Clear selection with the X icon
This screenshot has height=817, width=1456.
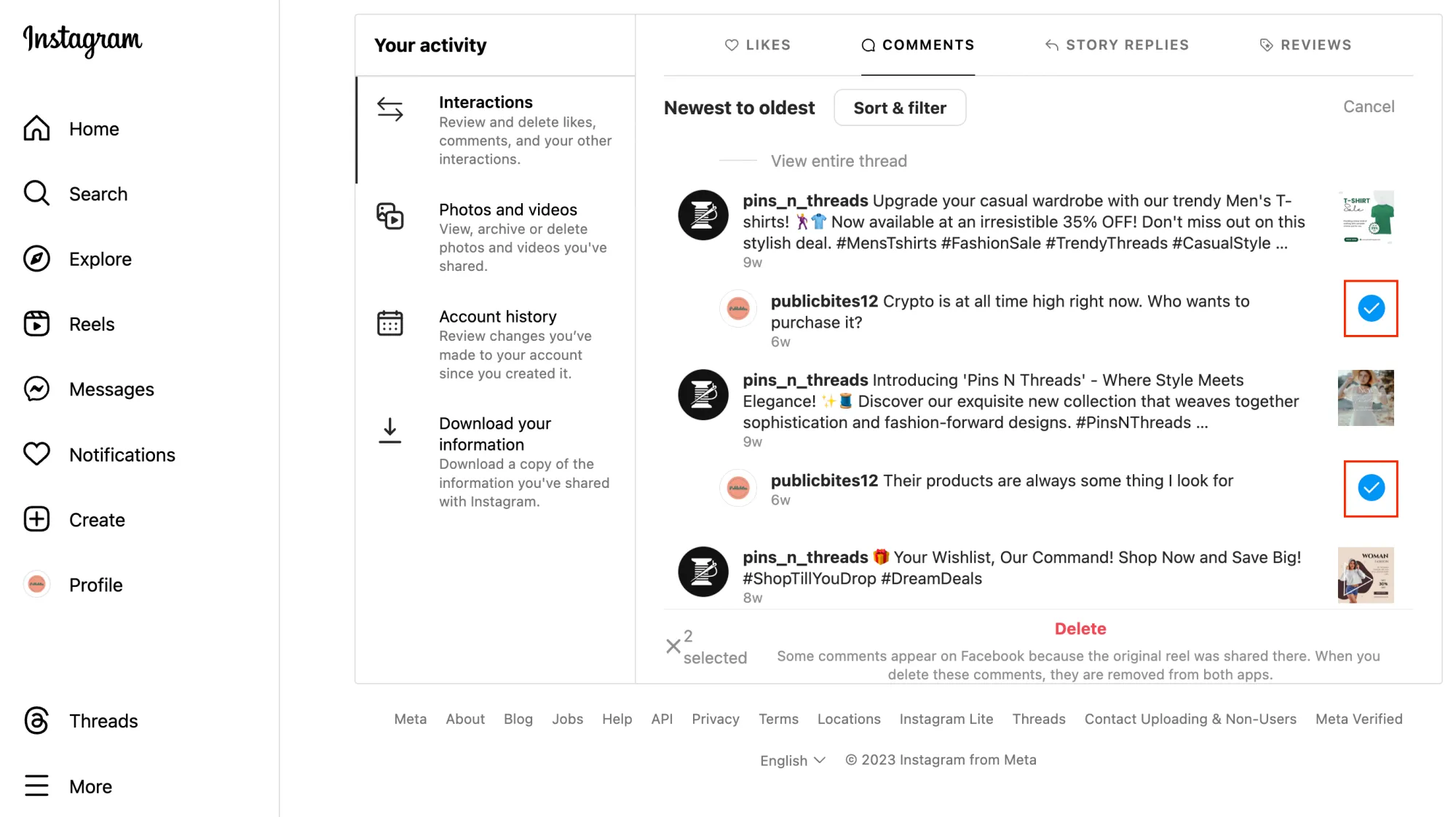pyautogui.click(x=673, y=647)
